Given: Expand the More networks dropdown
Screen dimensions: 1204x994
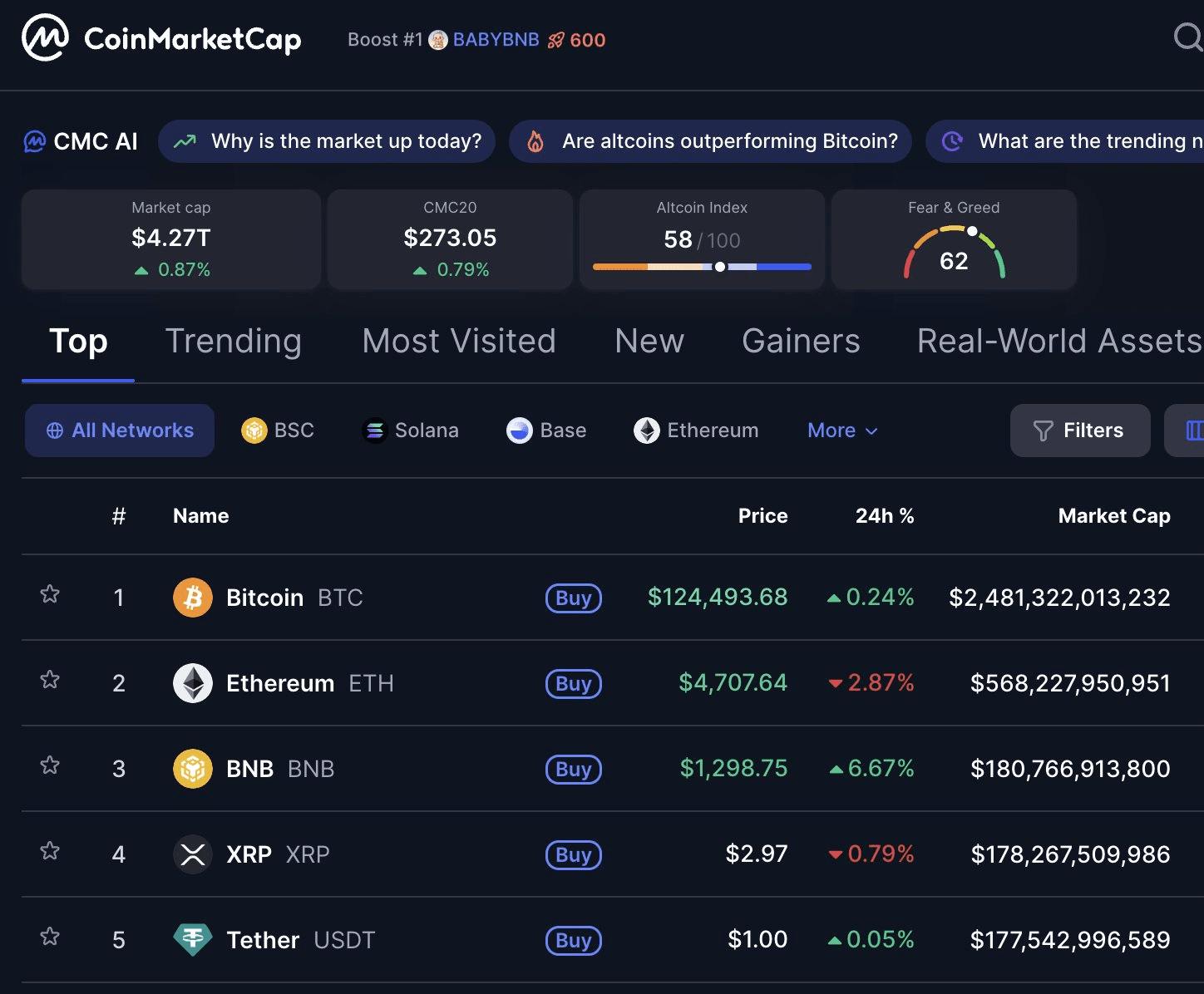Looking at the screenshot, I should pyautogui.click(x=842, y=431).
